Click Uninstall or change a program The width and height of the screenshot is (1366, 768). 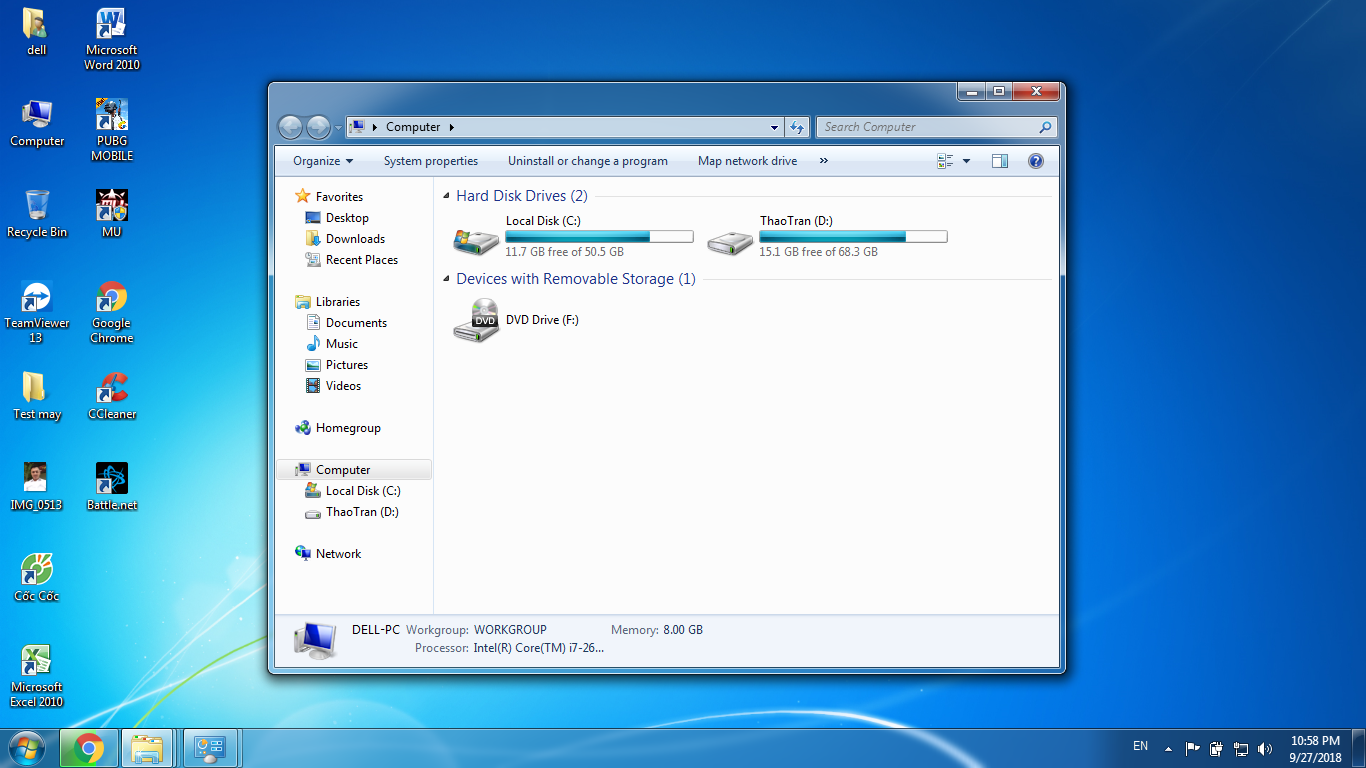pos(588,161)
